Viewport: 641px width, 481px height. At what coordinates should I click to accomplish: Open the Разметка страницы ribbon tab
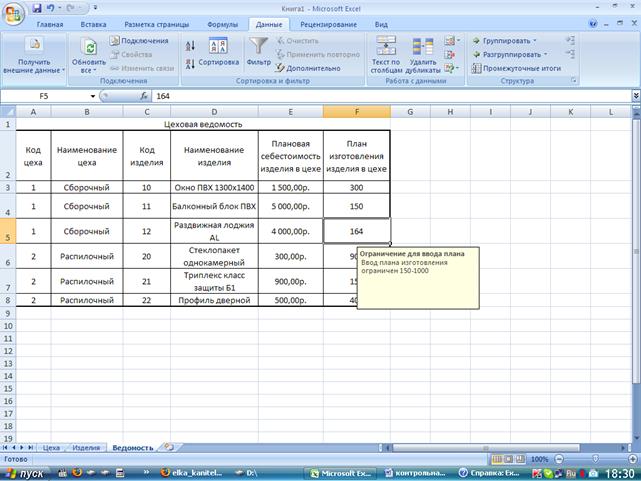(153, 23)
